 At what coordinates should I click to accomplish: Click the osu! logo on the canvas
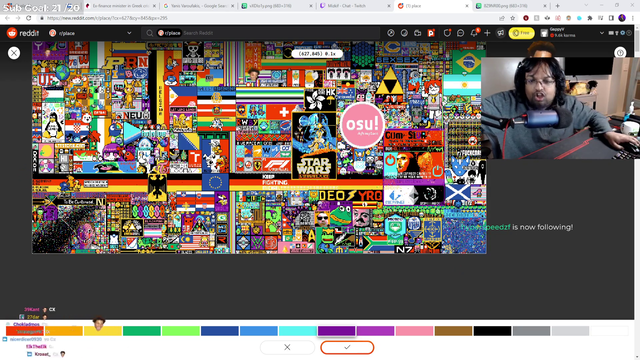tap(362, 124)
